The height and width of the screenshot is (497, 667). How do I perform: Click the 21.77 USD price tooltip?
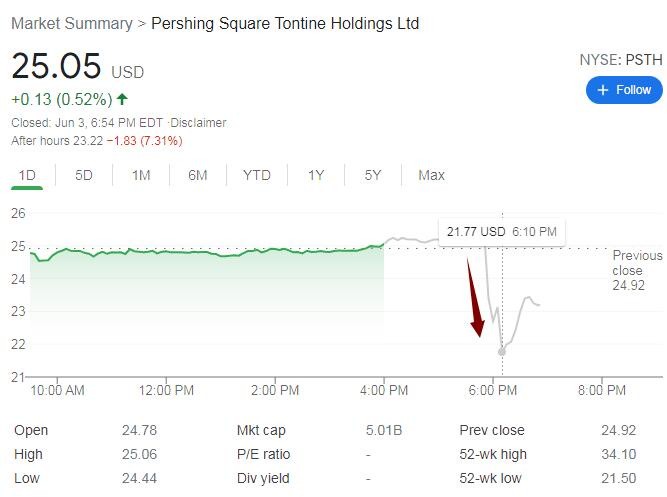(503, 232)
